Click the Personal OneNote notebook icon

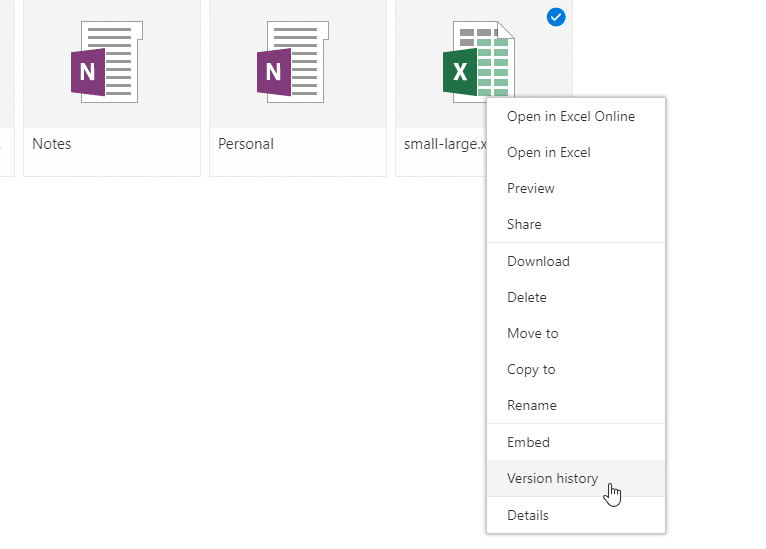(x=293, y=62)
